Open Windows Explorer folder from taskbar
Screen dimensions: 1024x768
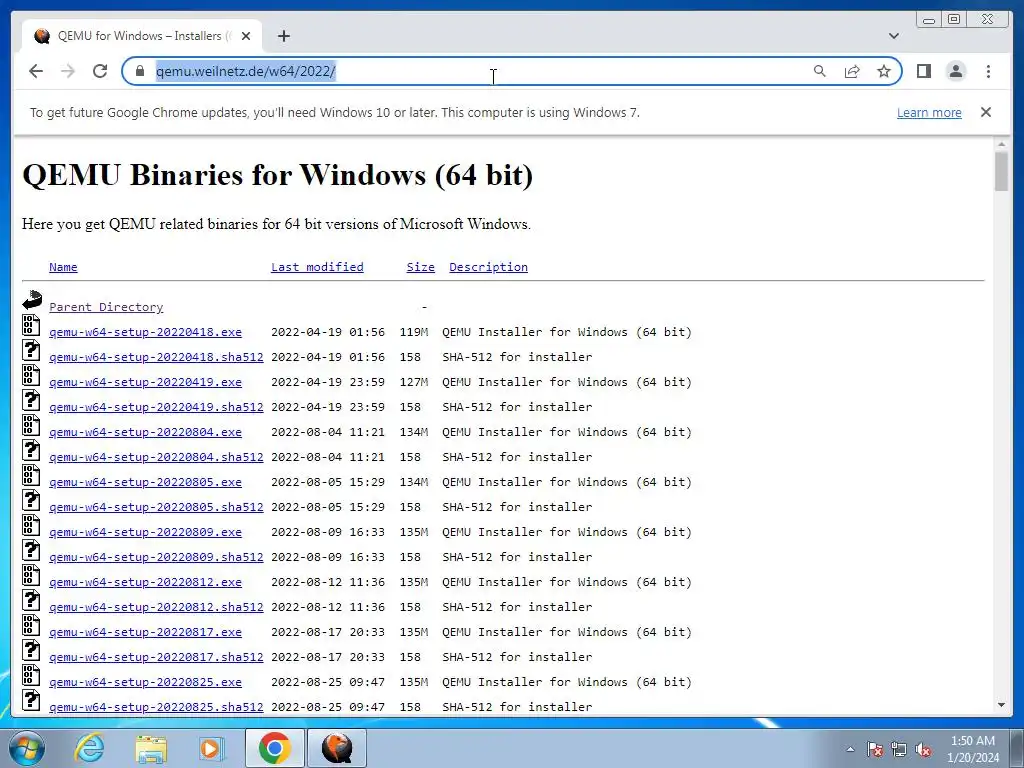(151, 748)
